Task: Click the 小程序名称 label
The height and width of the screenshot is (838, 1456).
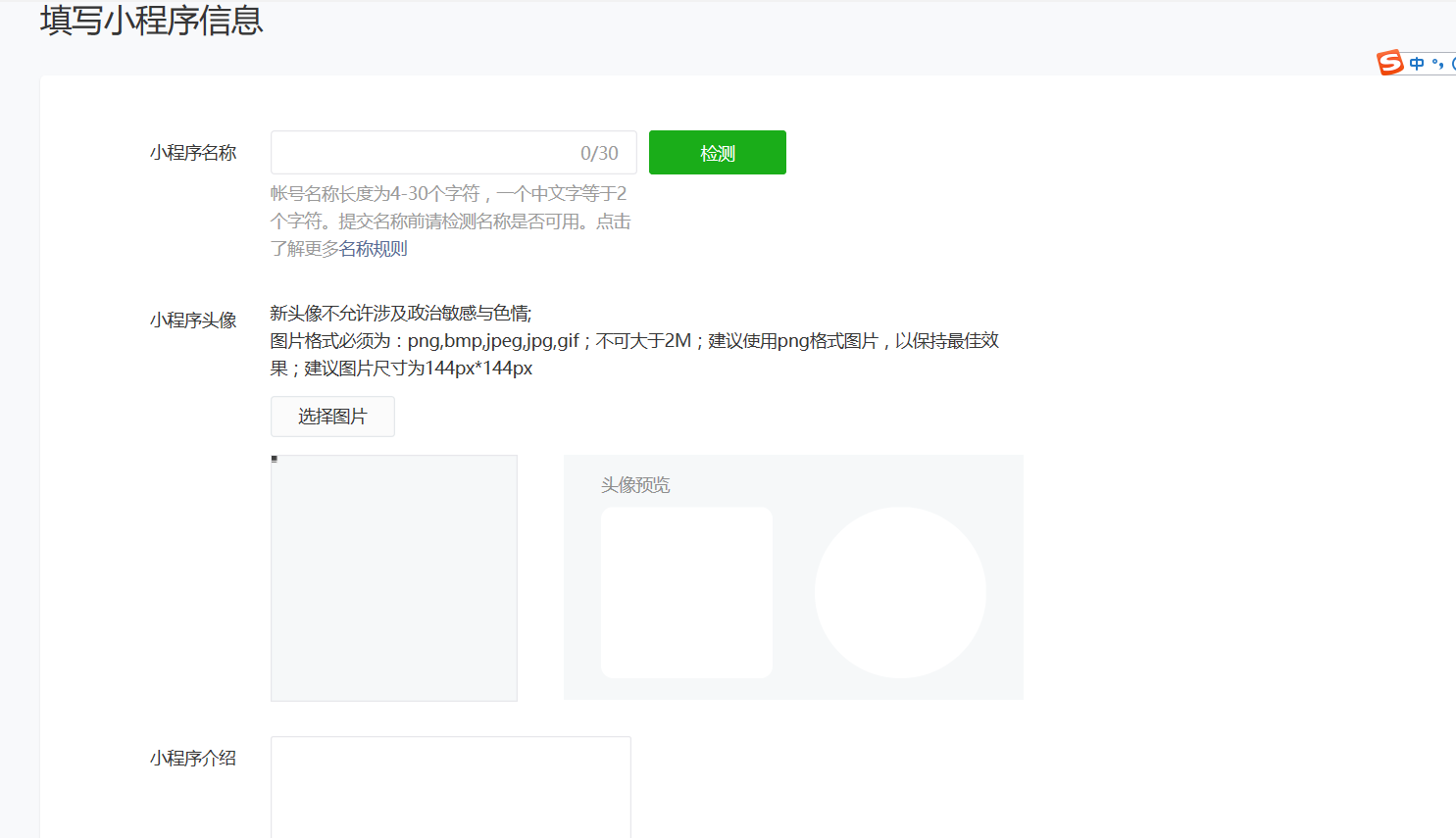Action: [x=193, y=153]
